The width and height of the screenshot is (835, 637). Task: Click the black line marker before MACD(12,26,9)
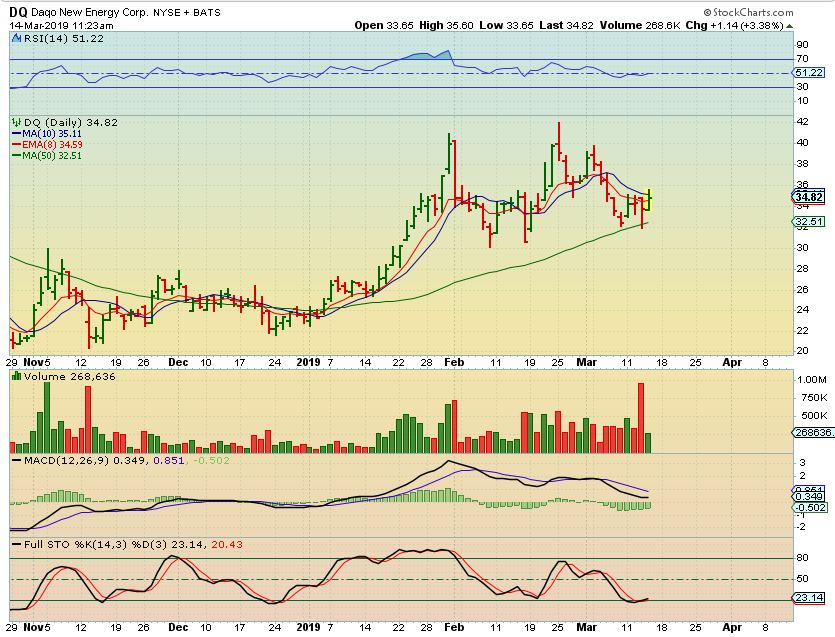pos(17,461)
